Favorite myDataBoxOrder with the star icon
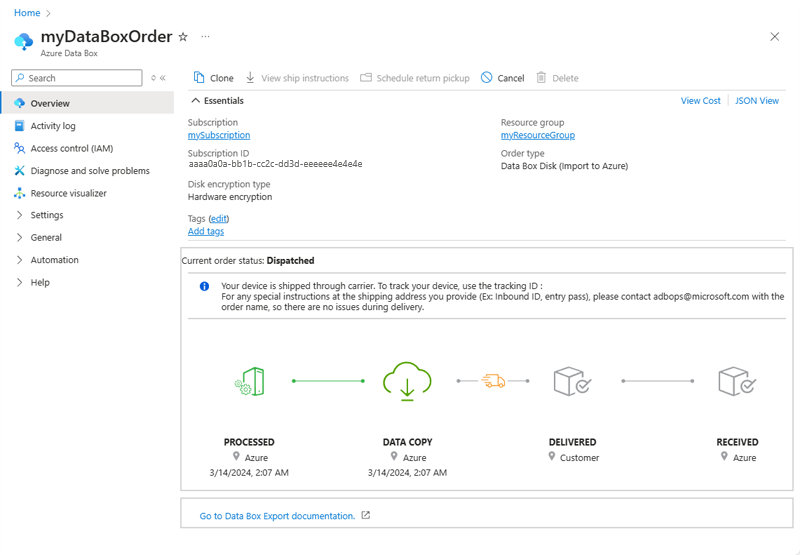The height and width of the screenshot is (555, 800). (182, 37)
